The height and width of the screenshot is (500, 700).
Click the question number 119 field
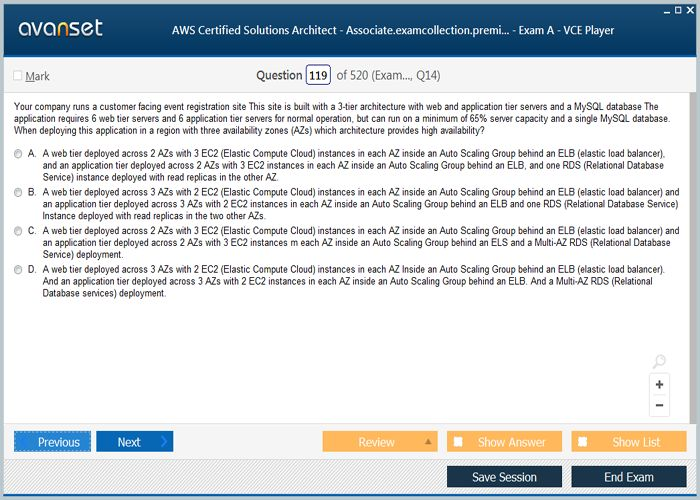coord(318,76)
